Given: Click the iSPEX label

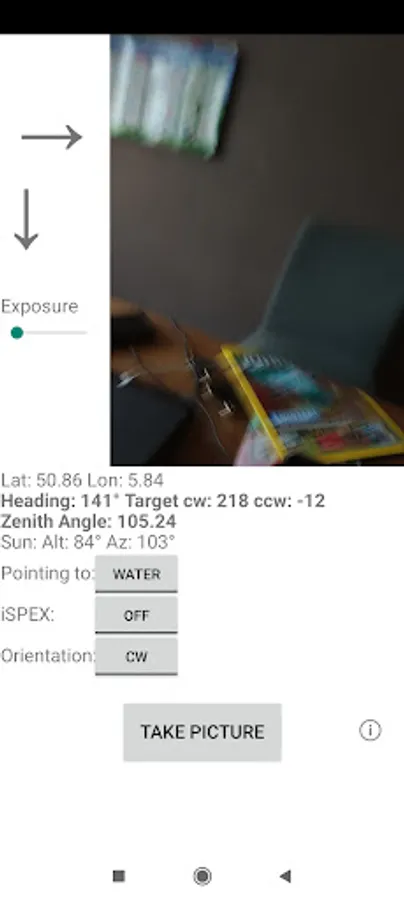Looking at the screenshot, I should [x=28, y=615].
